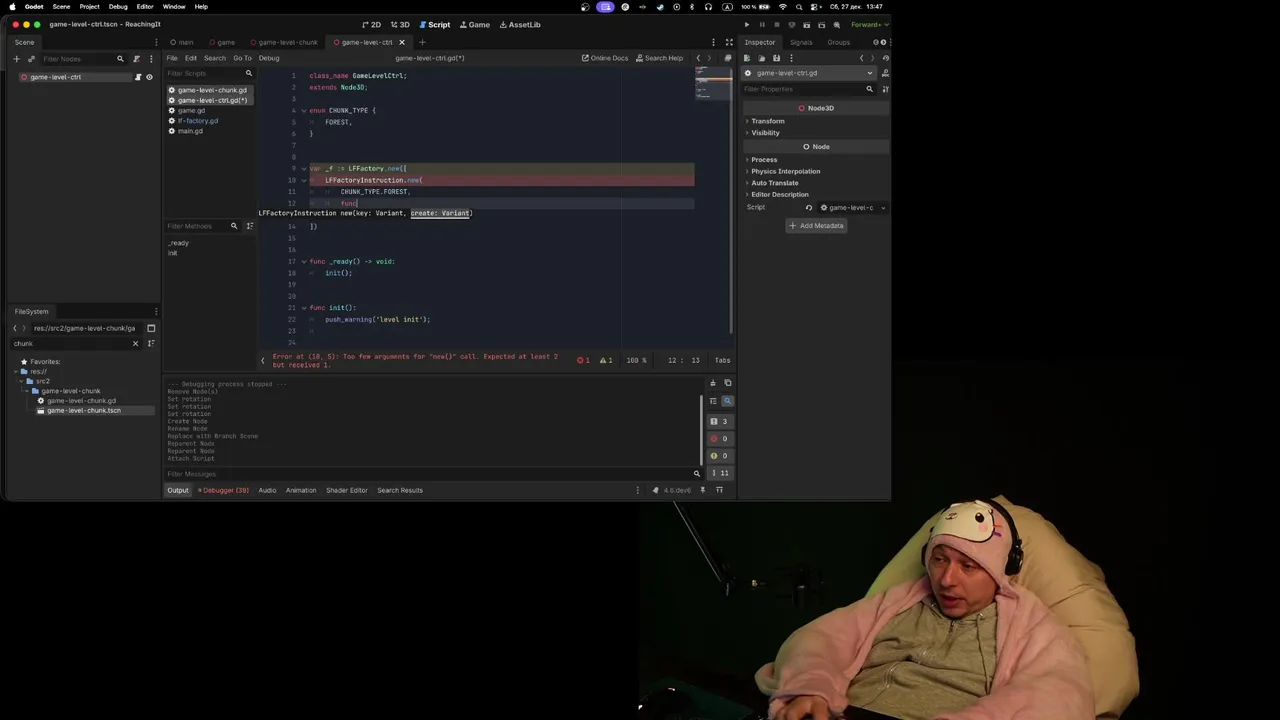Toggle distraction free mode icon

click(x=729, y=42)
